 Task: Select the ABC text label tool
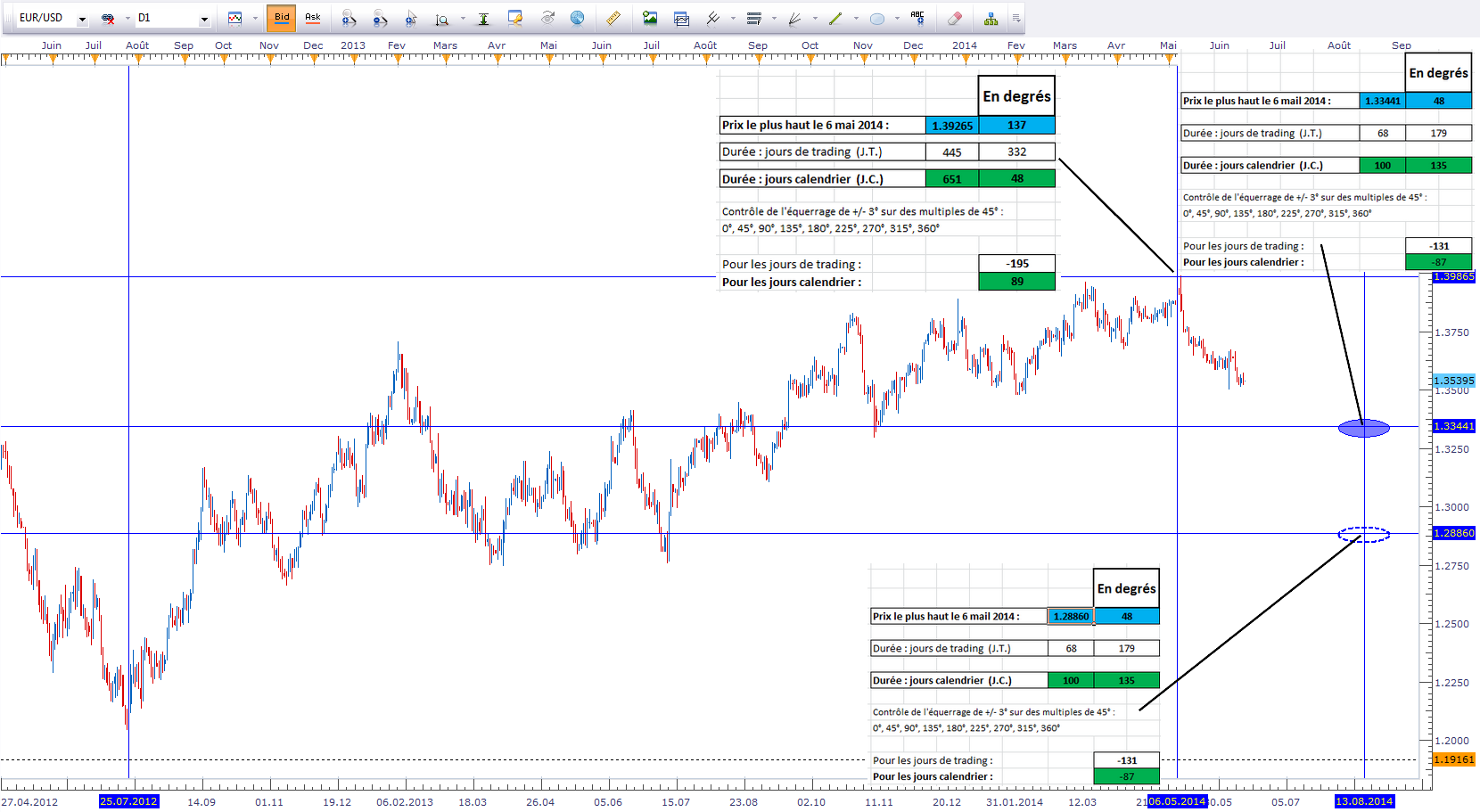918,17
